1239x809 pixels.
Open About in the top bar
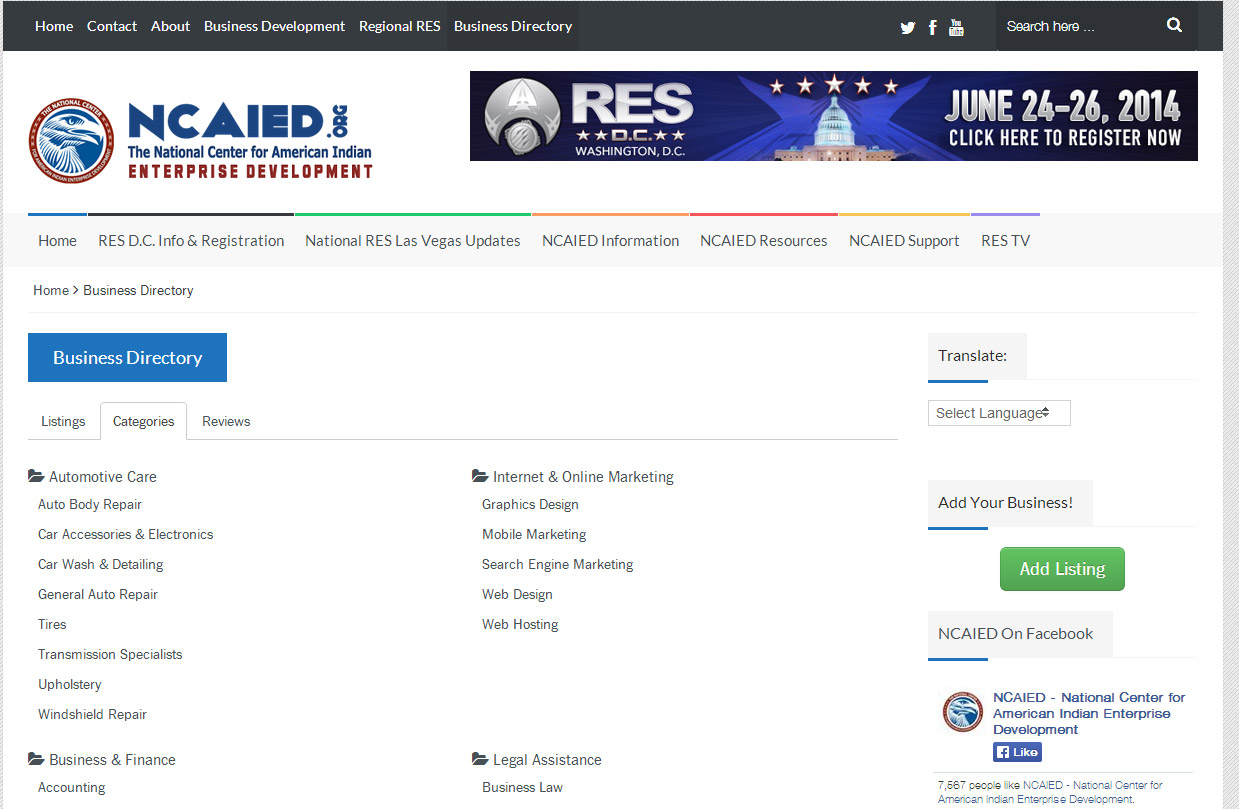coord(170,26)
